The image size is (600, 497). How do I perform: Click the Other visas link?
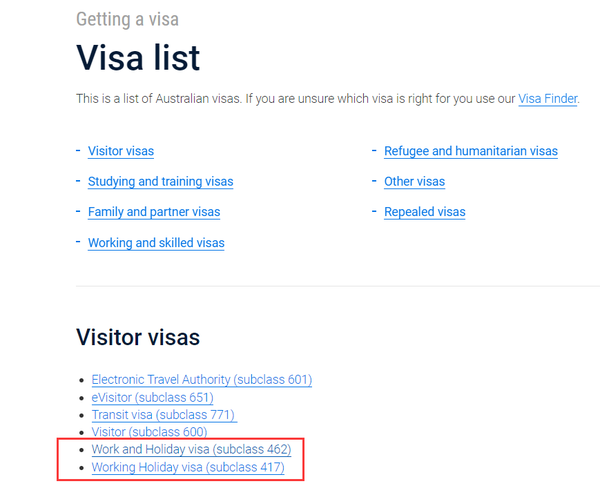pyautogui.click(x=414, y=182)
